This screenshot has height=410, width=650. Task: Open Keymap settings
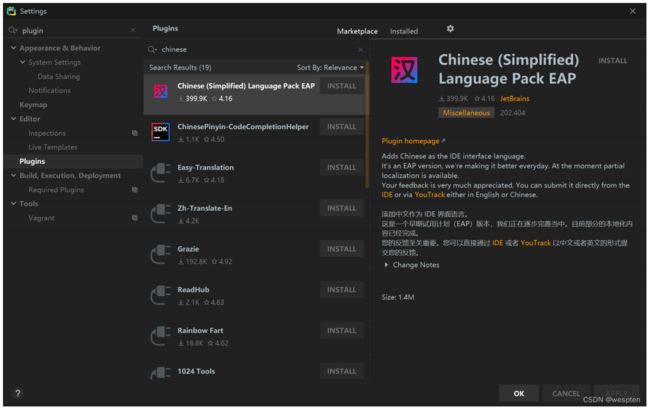coord(33,105)
